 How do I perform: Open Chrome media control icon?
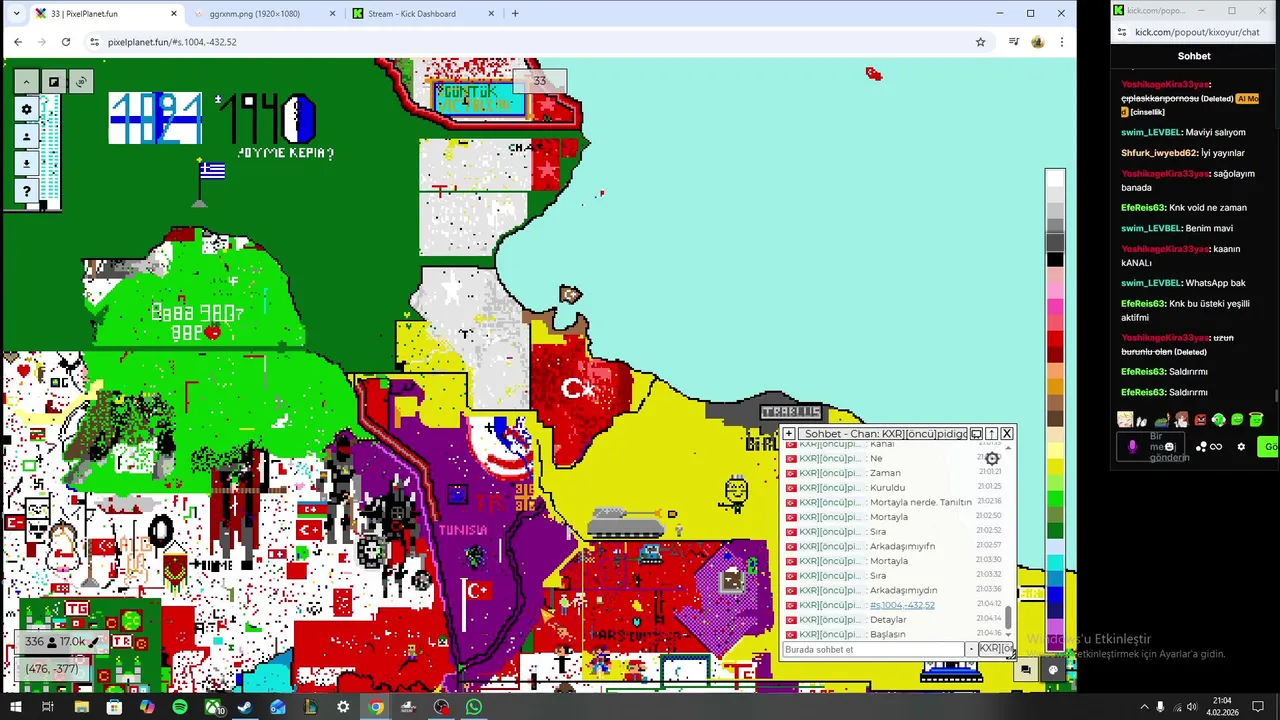(1014, 42)
